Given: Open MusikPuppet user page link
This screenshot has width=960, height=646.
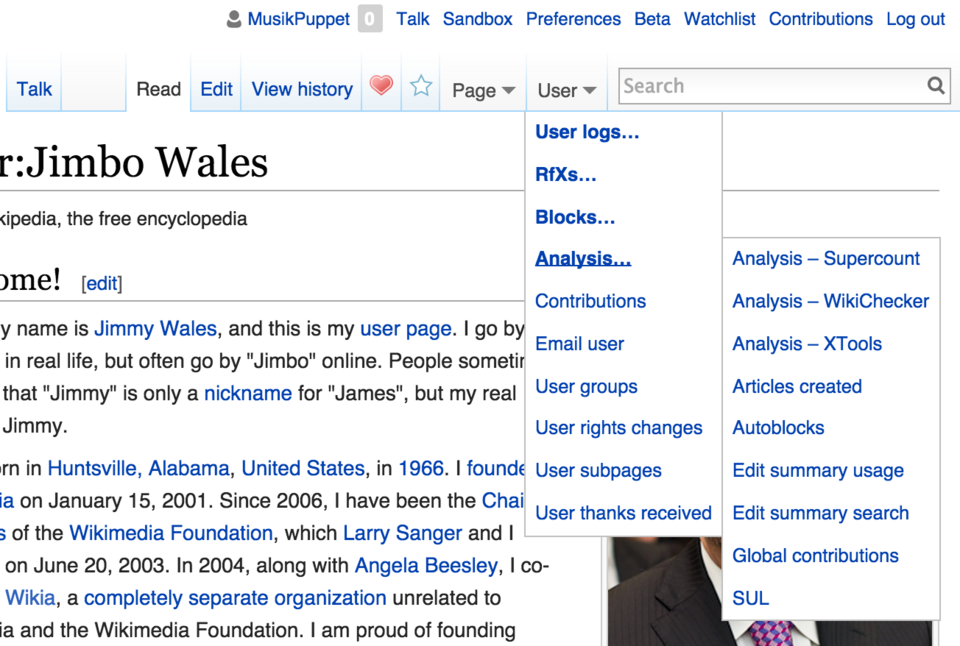Looking at the screenshot, I should 299,20.
